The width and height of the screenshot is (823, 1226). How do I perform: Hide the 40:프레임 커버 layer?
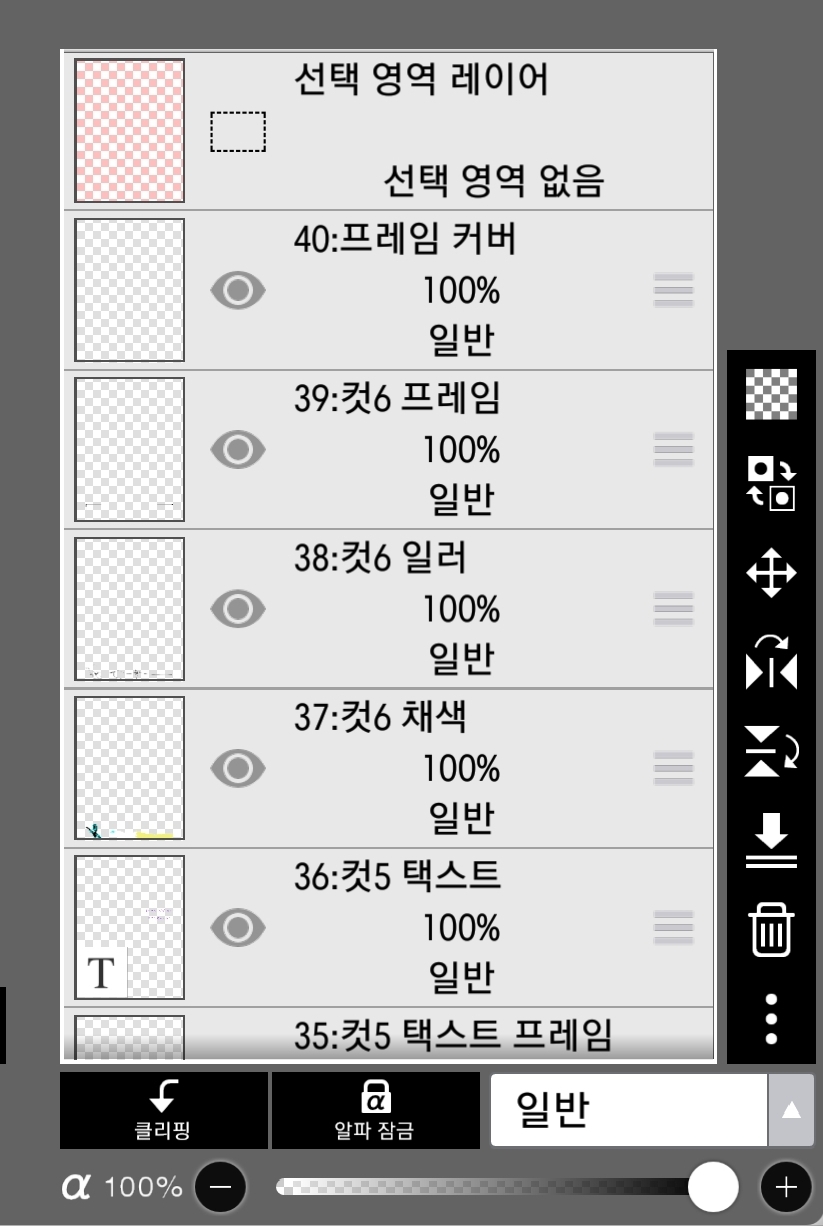[238, 291]
